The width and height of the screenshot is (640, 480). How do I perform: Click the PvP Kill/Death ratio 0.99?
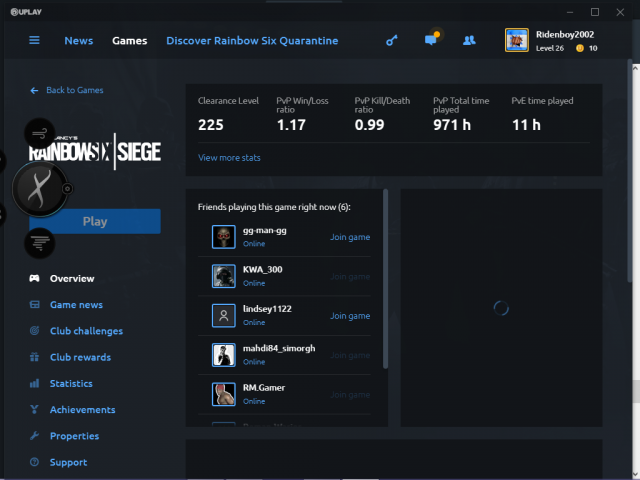pos(369,124)
